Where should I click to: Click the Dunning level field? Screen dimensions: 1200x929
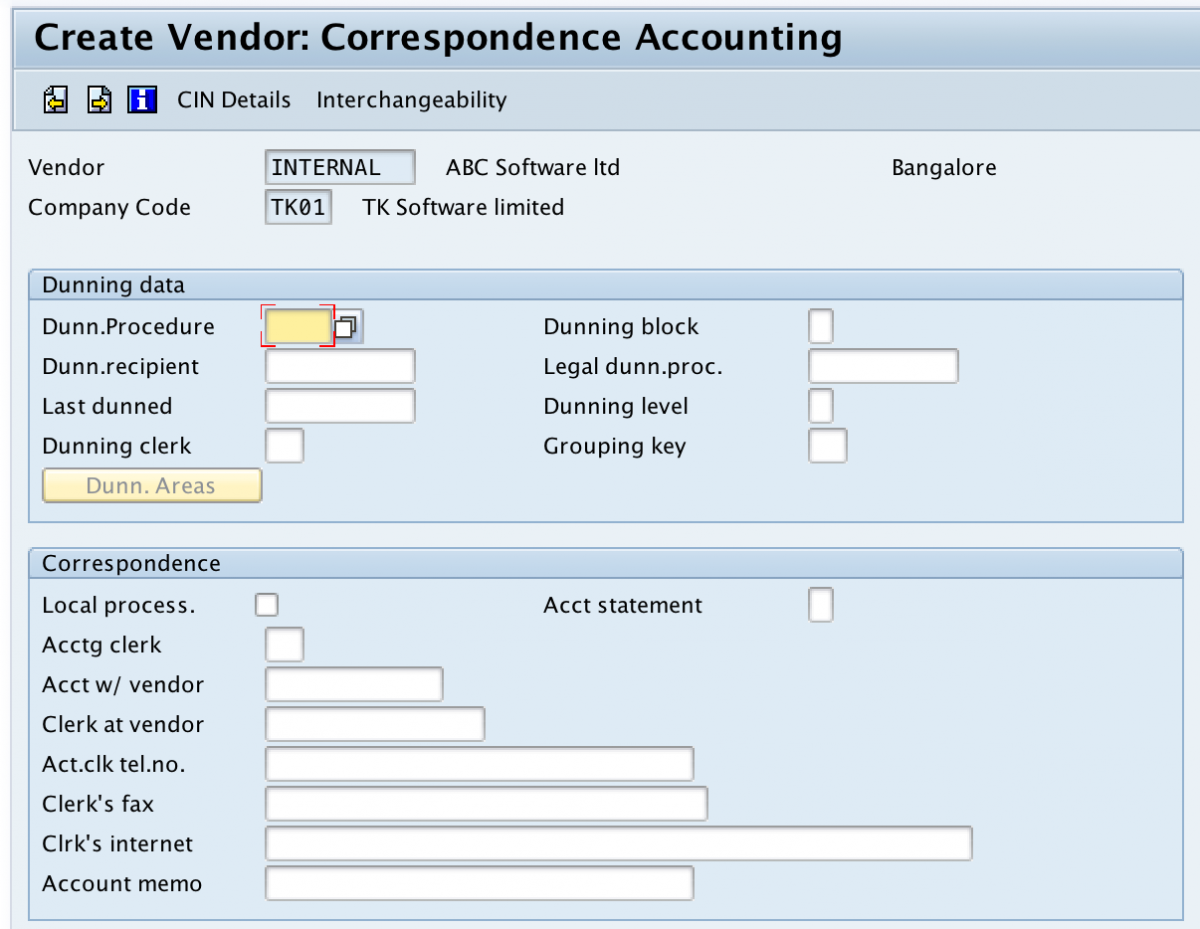[x=820, y=406]
